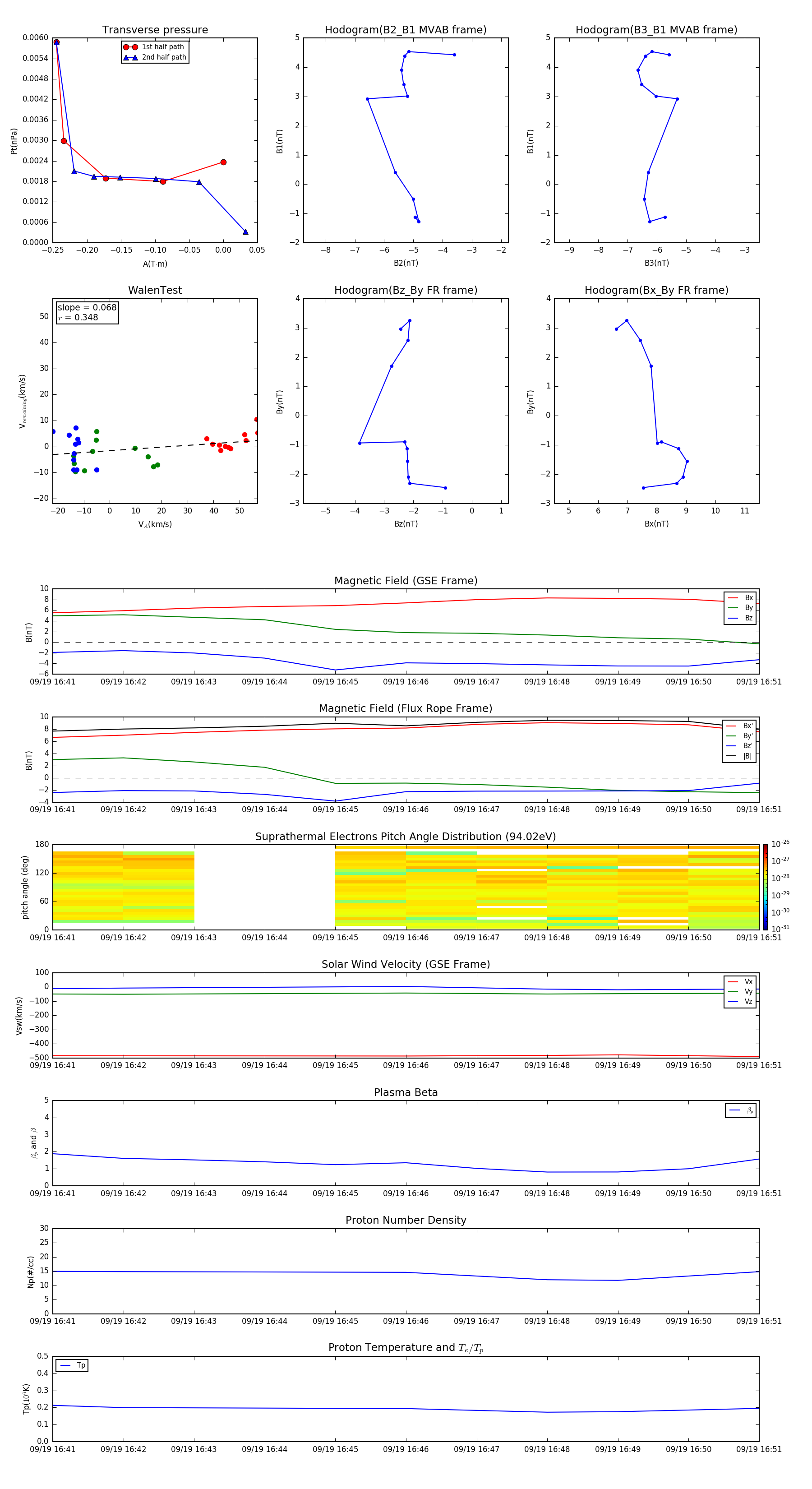
Task: Click the "Hodogram(B3_B1 MVAB frame)" title
Action: tap(656, 30)
